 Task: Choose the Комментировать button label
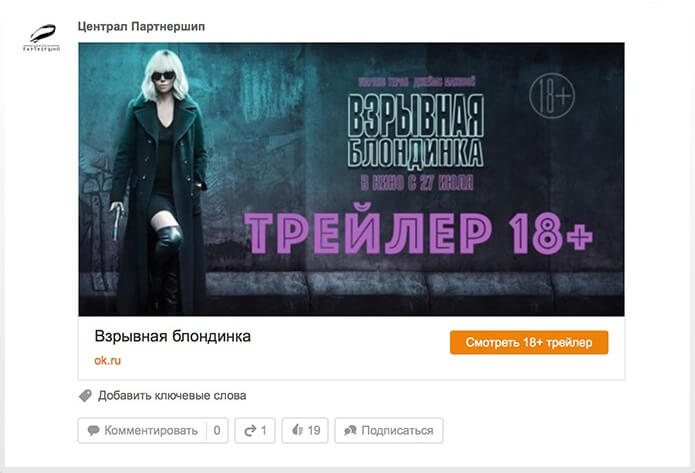tap(151, 430)
